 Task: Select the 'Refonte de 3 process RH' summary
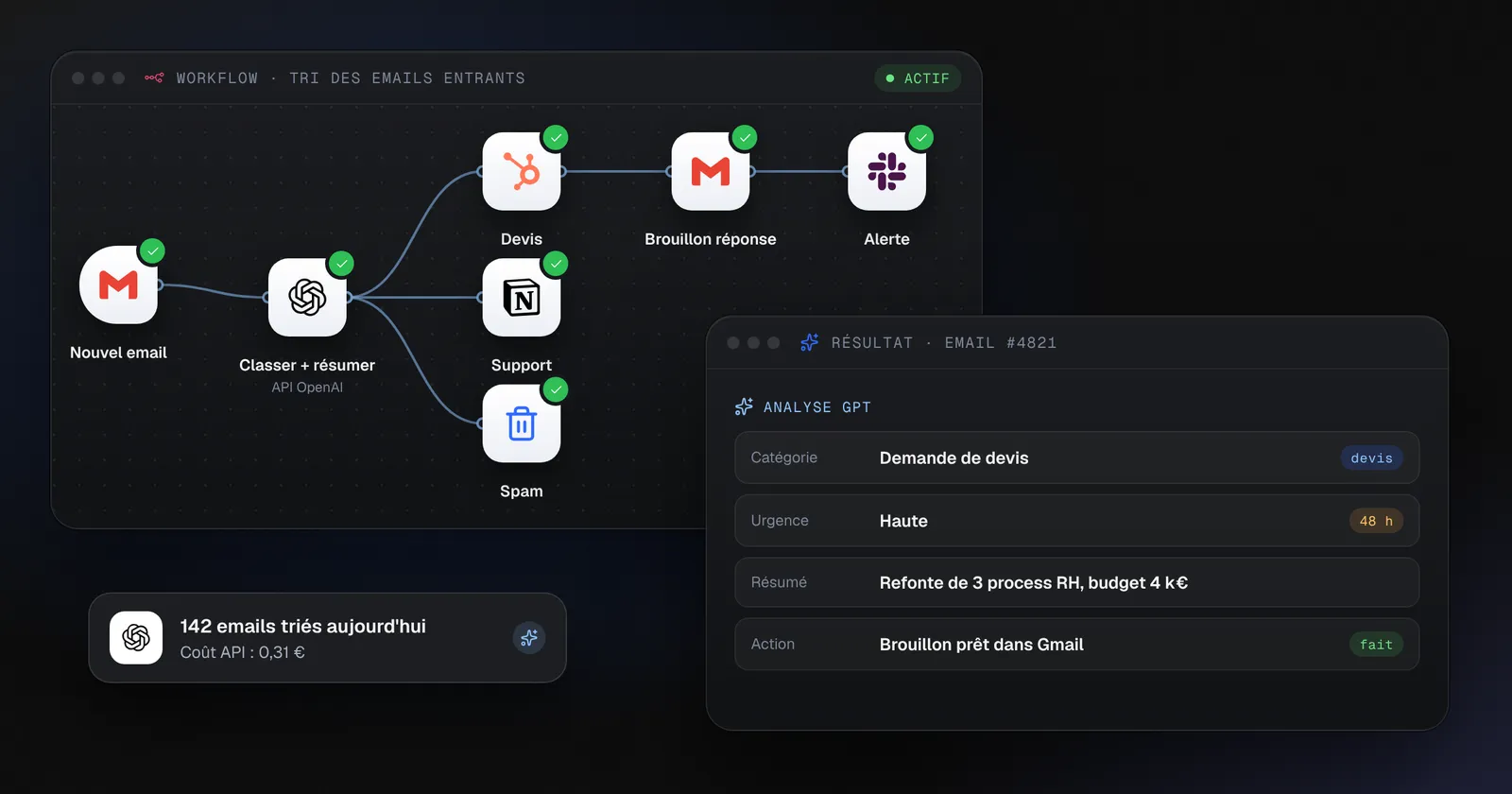point(979,583)
